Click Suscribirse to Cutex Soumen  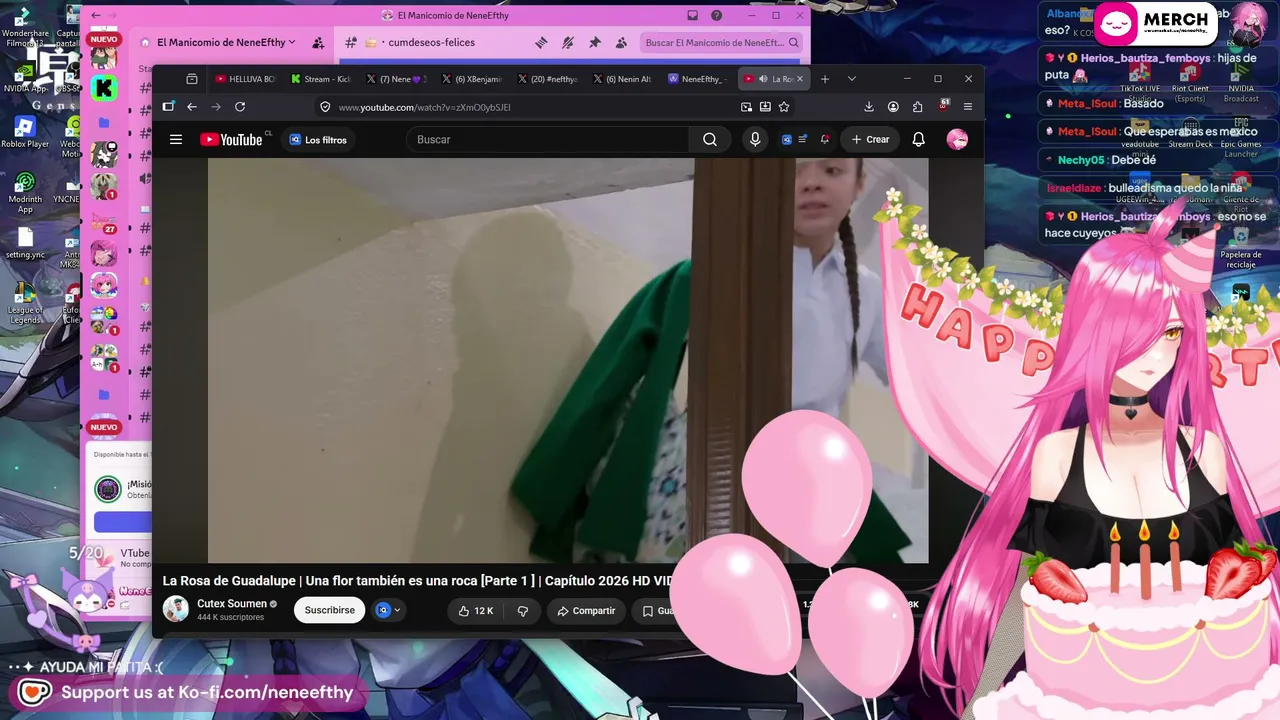pos(329,610)
